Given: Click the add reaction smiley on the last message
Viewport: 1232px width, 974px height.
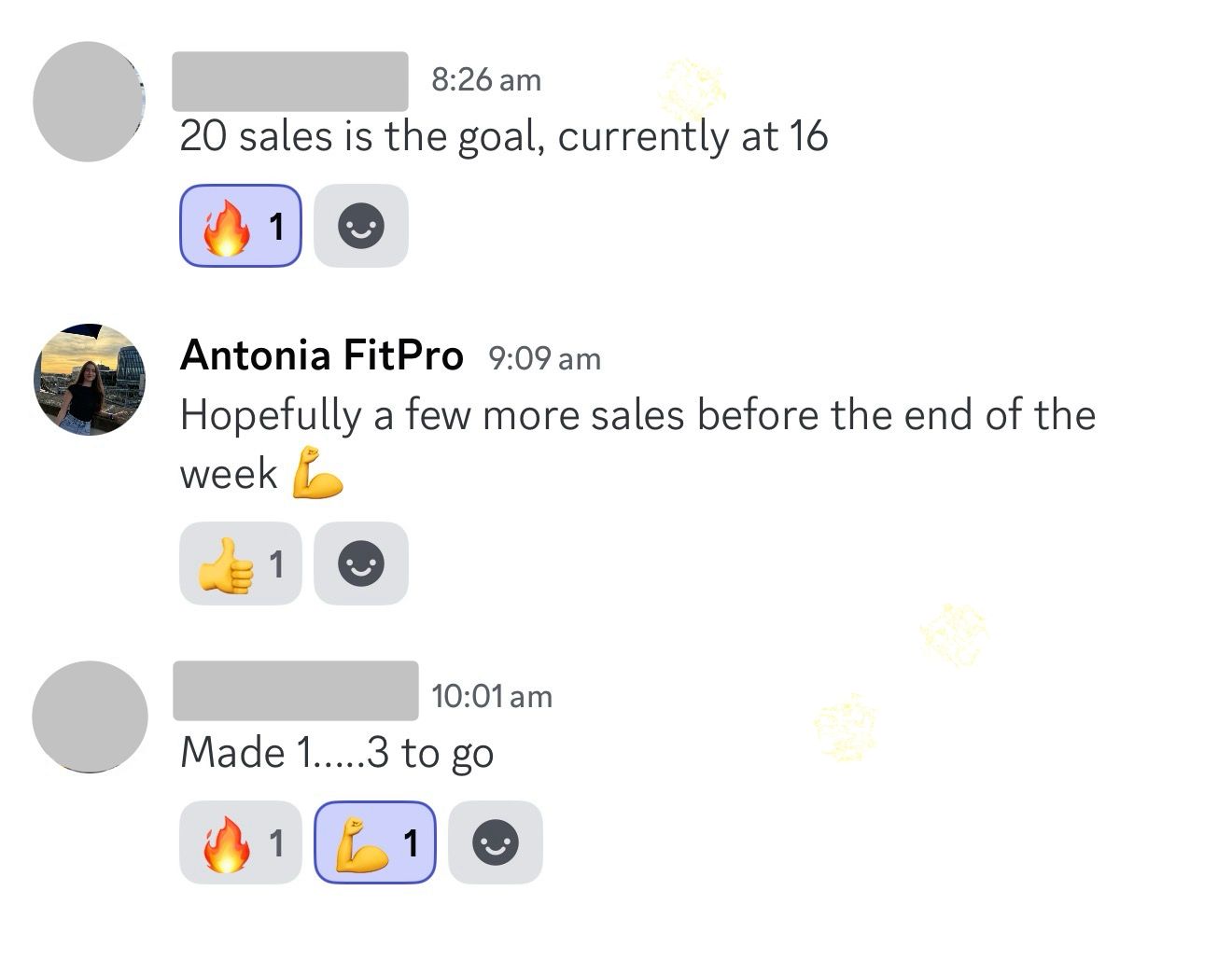Looking at the screenshot, I should [x=497, y=842].
